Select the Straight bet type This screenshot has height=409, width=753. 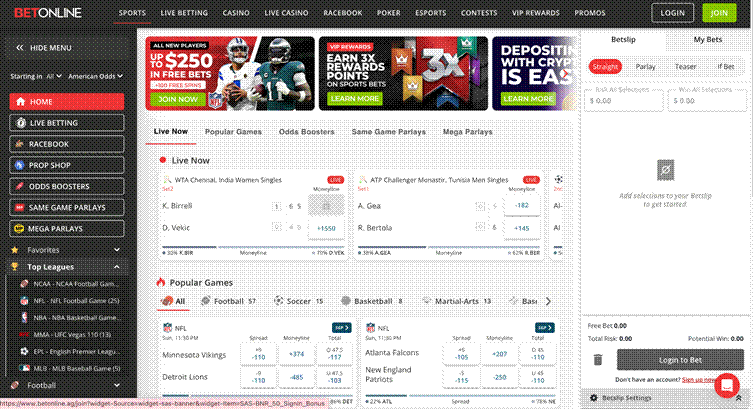(x=605, y=67)
